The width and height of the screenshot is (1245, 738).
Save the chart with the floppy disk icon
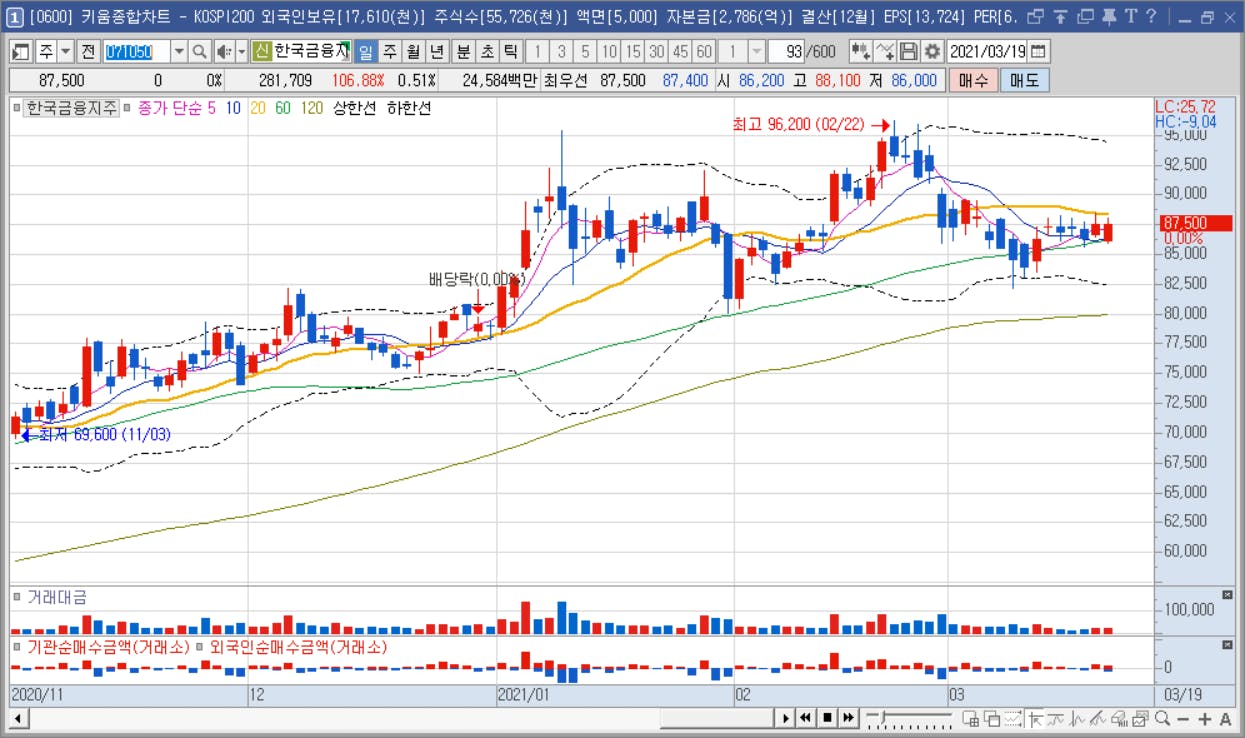point(909,52)
